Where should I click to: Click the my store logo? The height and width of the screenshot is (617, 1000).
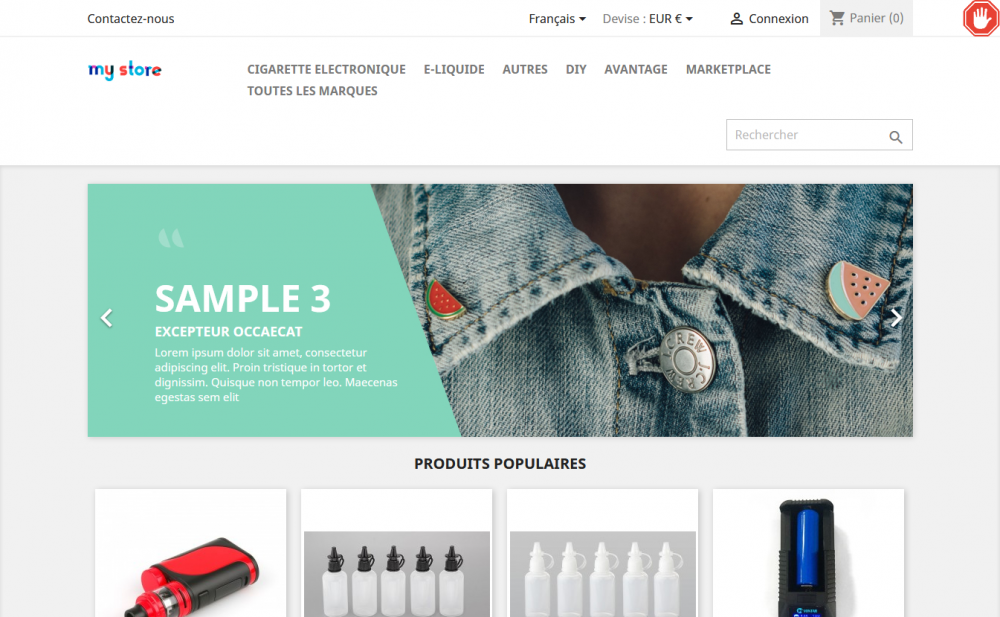click(124, 70)
